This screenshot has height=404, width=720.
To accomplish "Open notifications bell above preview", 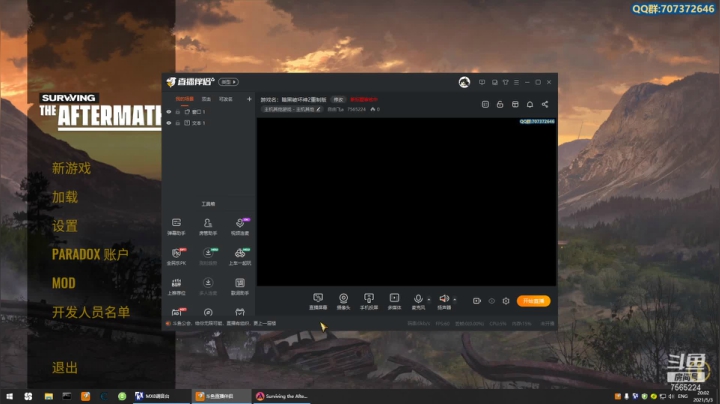I will 530,105.
